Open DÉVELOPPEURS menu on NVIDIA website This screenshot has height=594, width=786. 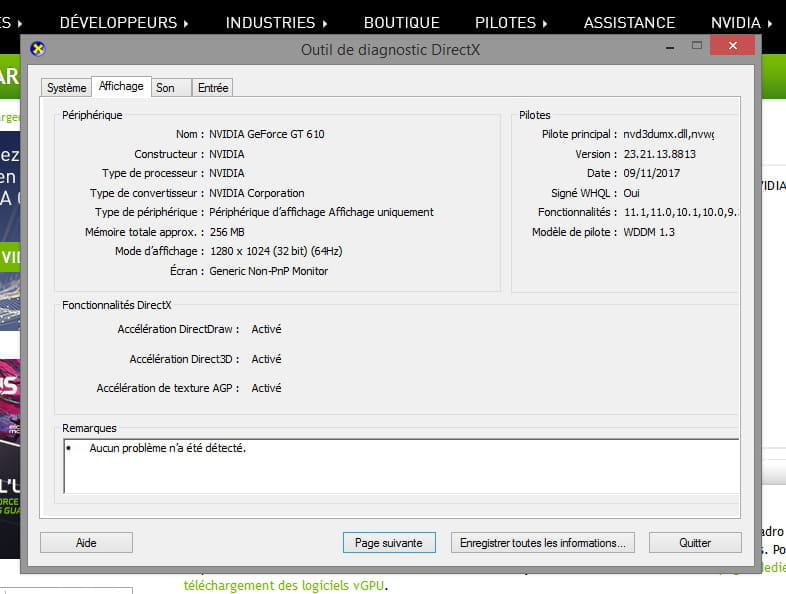(123, 23)
